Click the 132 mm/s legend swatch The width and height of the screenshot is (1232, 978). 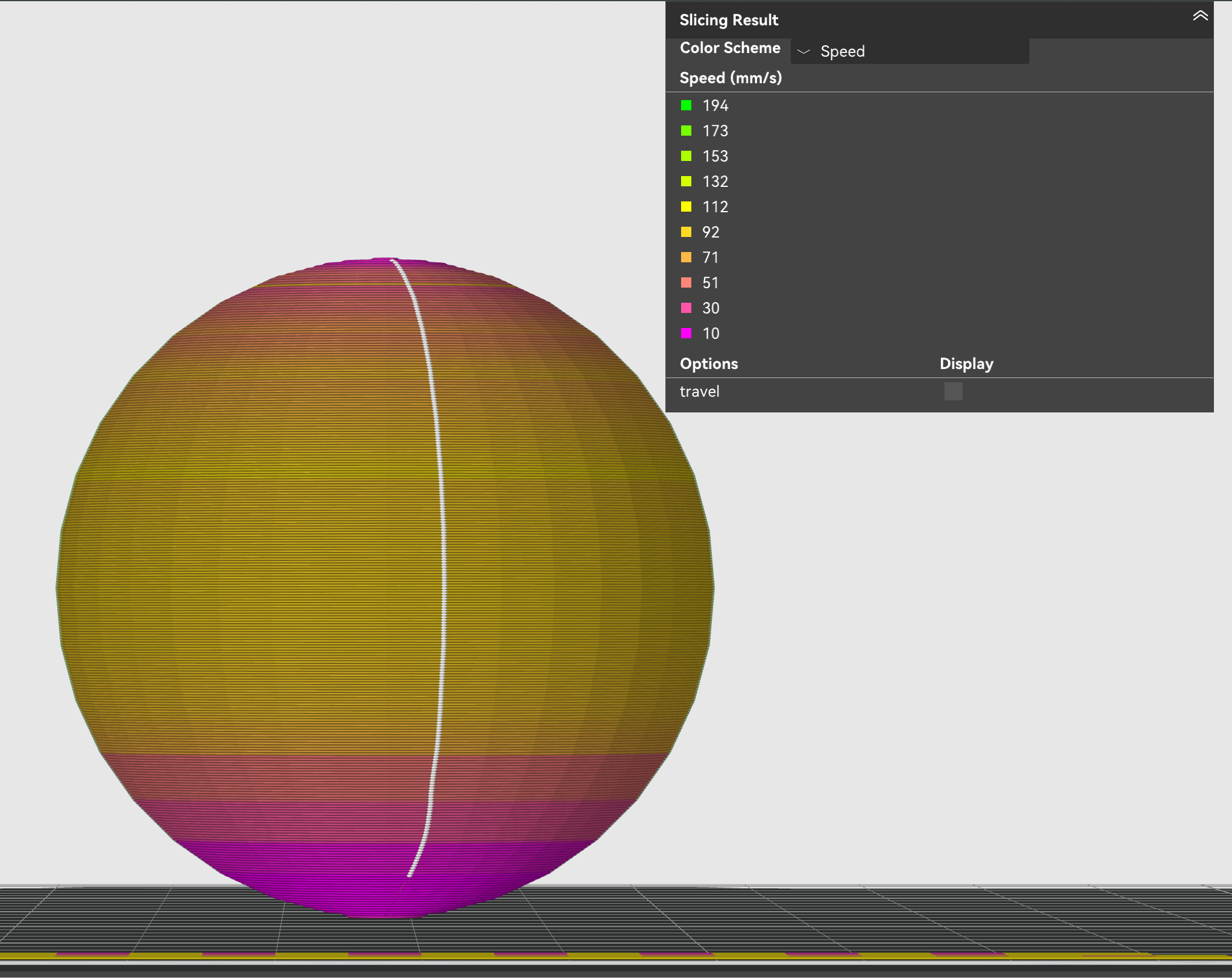pos(686,181)
